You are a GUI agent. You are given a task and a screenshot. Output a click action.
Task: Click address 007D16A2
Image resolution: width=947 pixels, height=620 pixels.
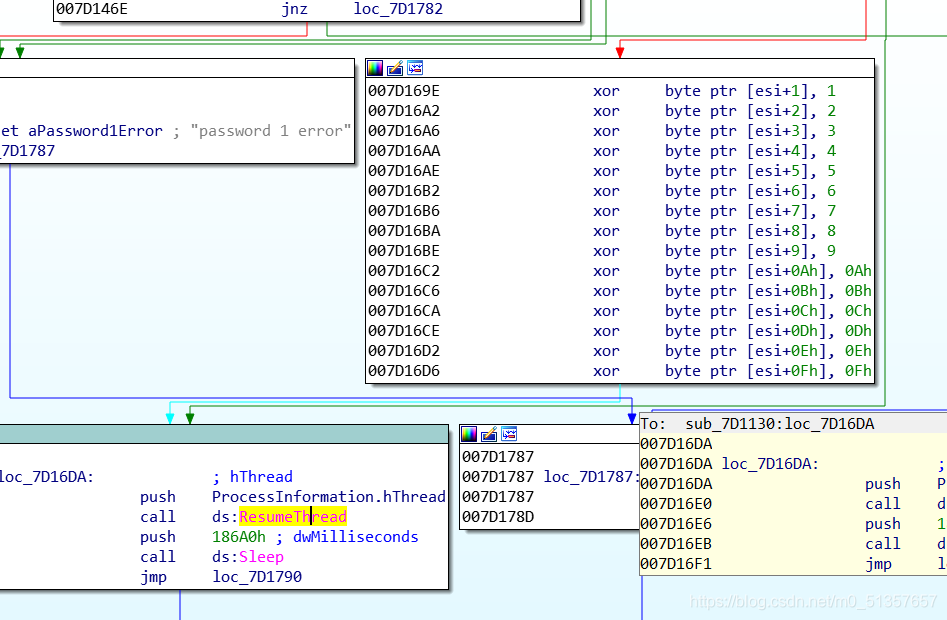click(404, 110)
